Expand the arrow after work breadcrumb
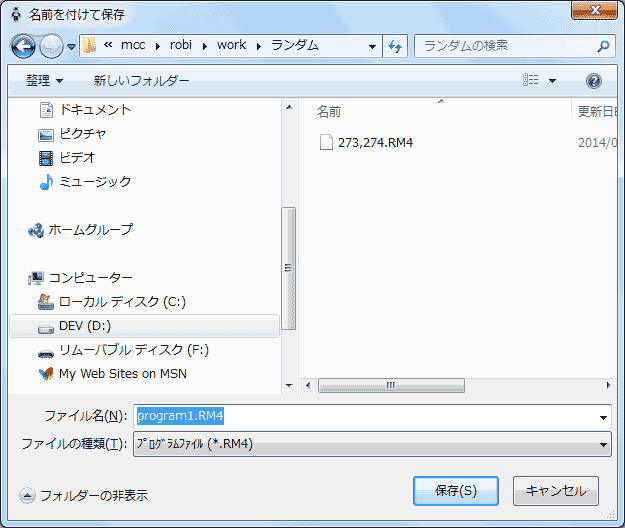The width and height of the screenshot is (625, 528). pos(259,46)
